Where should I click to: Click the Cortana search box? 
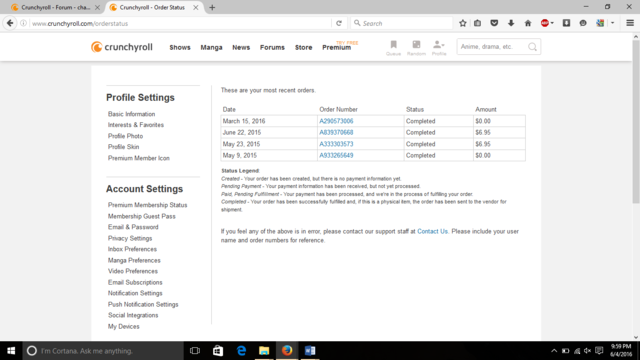click(x=103, y=351)
